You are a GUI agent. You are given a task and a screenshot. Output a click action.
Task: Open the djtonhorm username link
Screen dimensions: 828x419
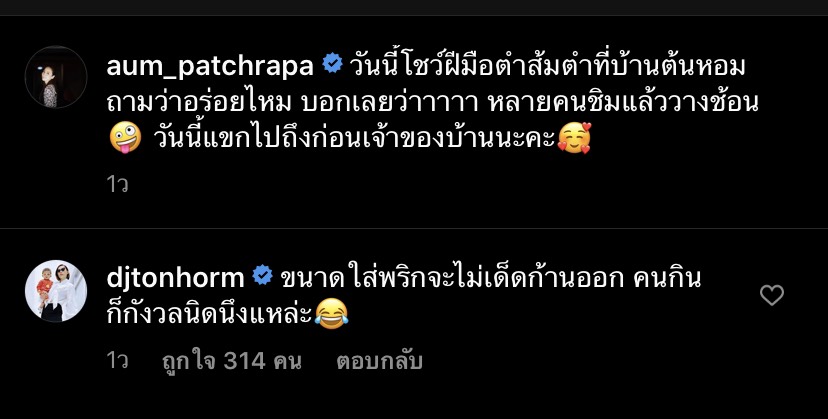coord(175,277)
